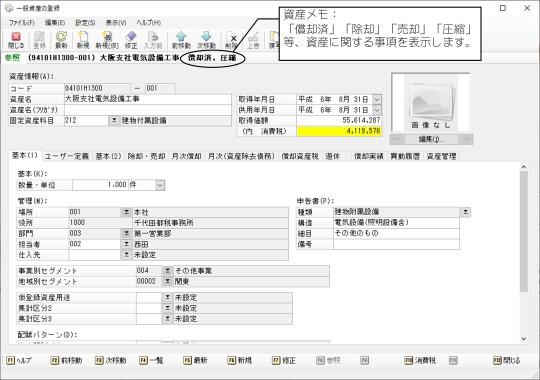Open the 事業別セグメント lookup dropdown
This screenshot has height=380, width=540.
click(167, 270)
